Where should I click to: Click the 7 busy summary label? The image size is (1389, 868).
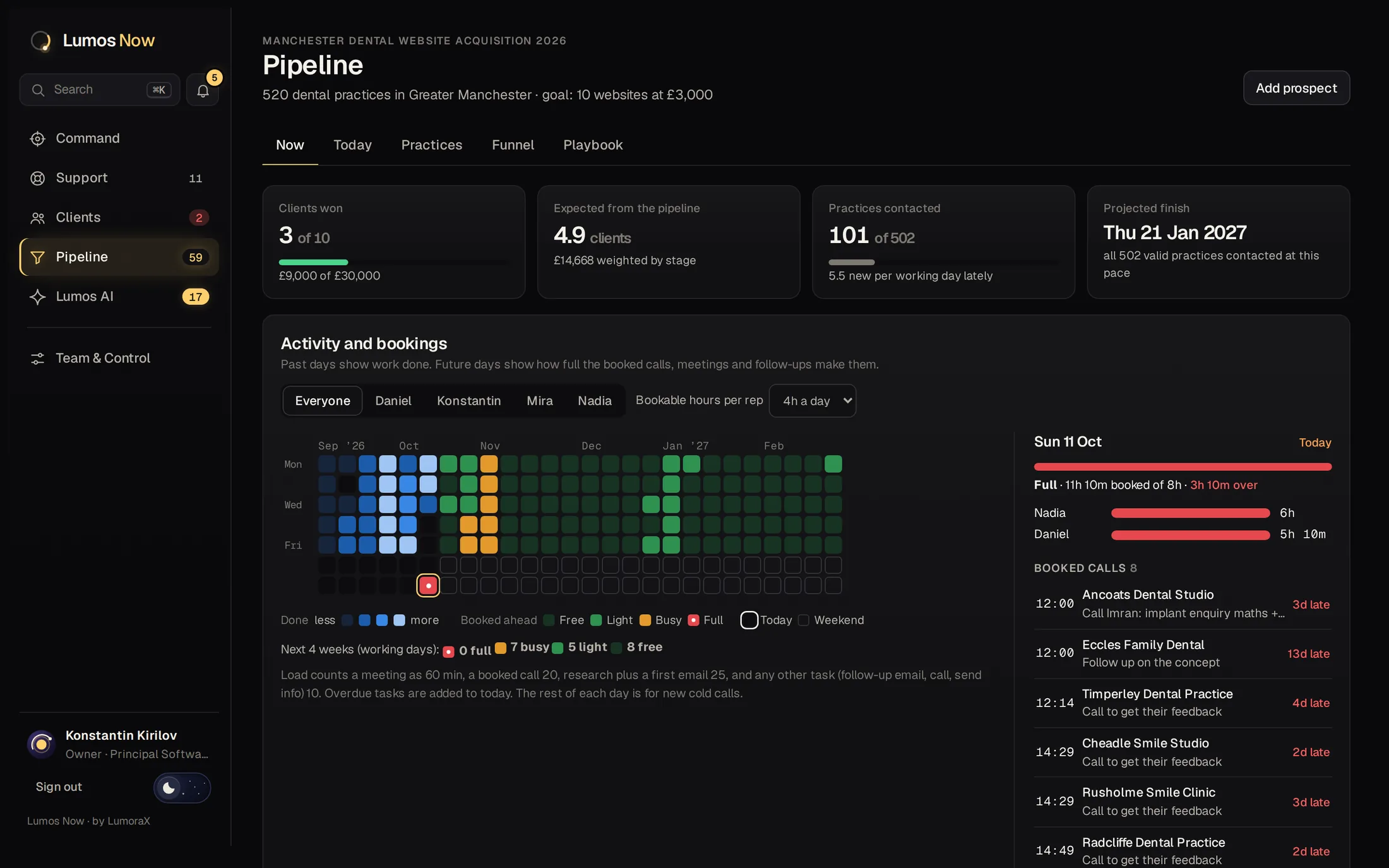coord(522,648)
